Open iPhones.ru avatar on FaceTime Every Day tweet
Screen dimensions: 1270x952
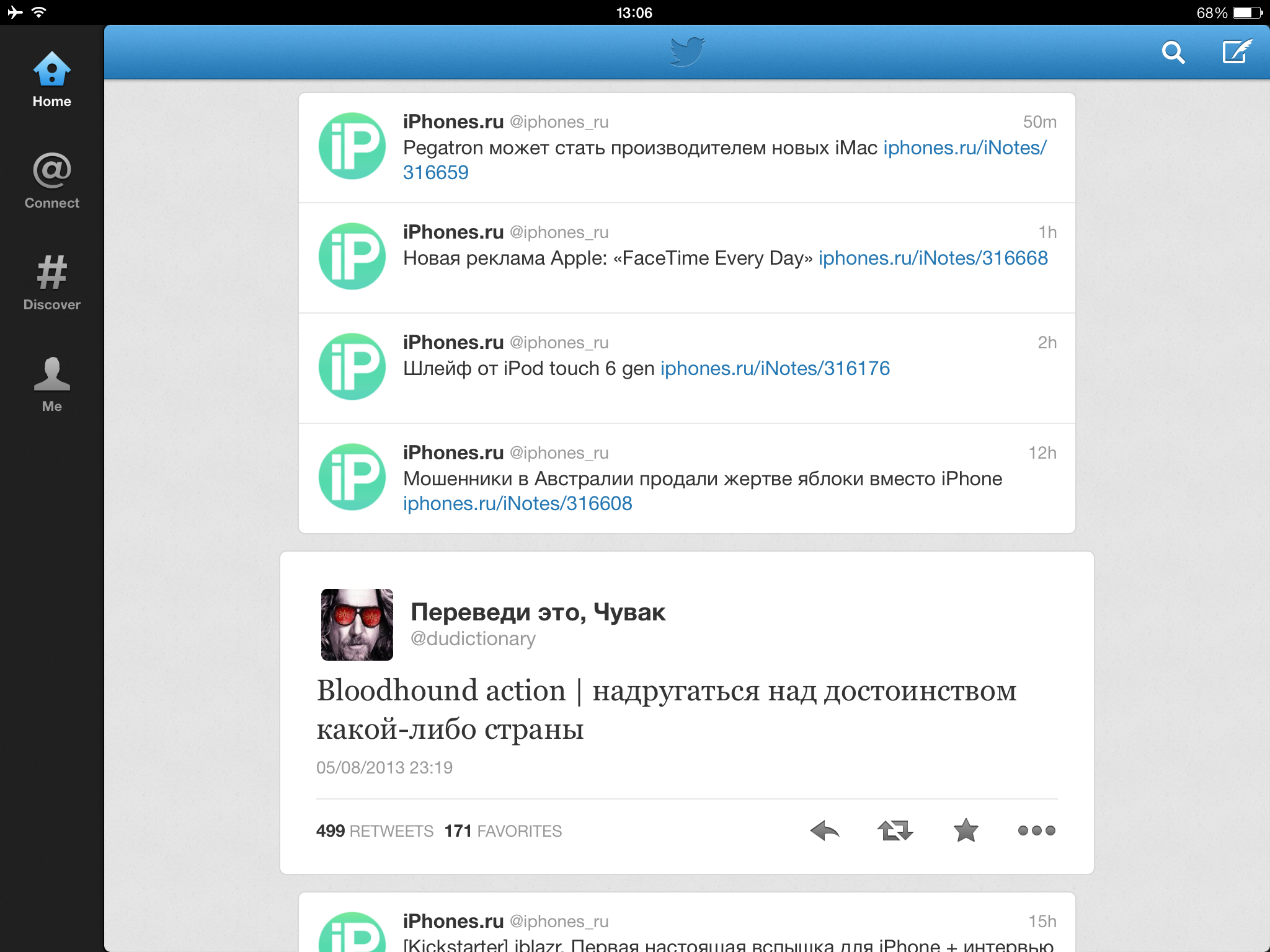(352, 257)
